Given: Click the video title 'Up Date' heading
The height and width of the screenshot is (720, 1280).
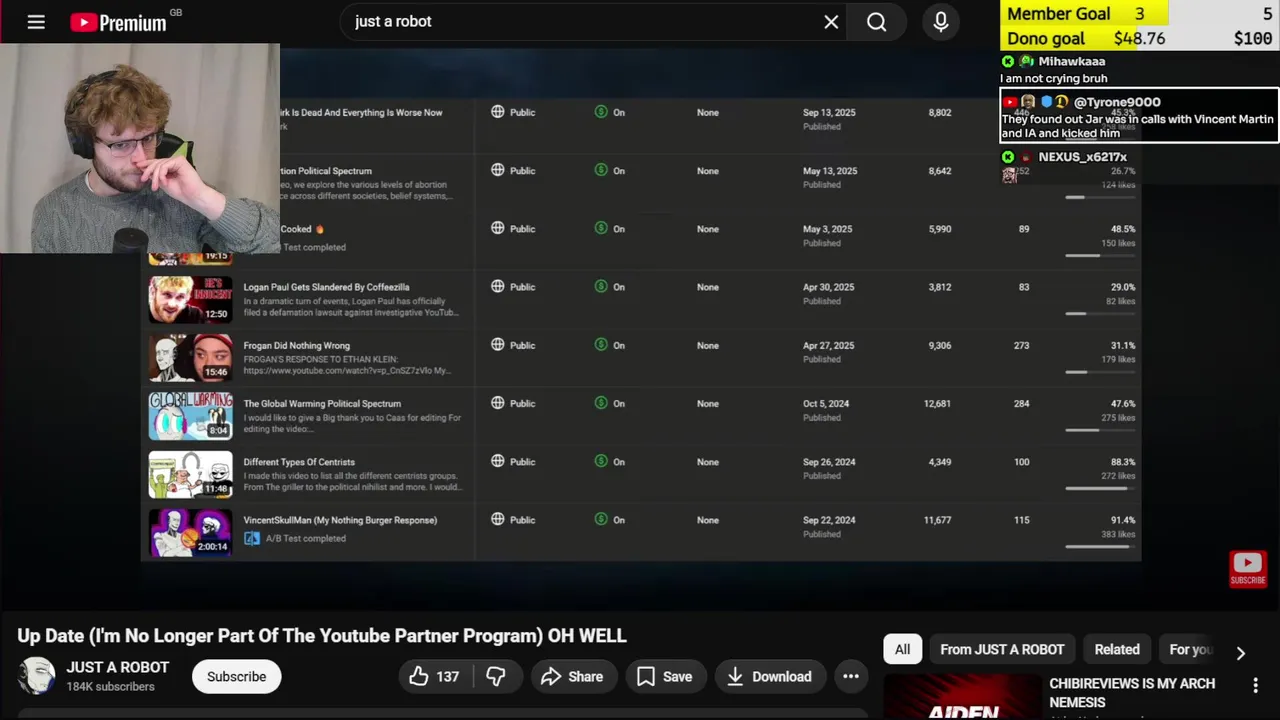Looking at the screenshot, I should [322, 636].
